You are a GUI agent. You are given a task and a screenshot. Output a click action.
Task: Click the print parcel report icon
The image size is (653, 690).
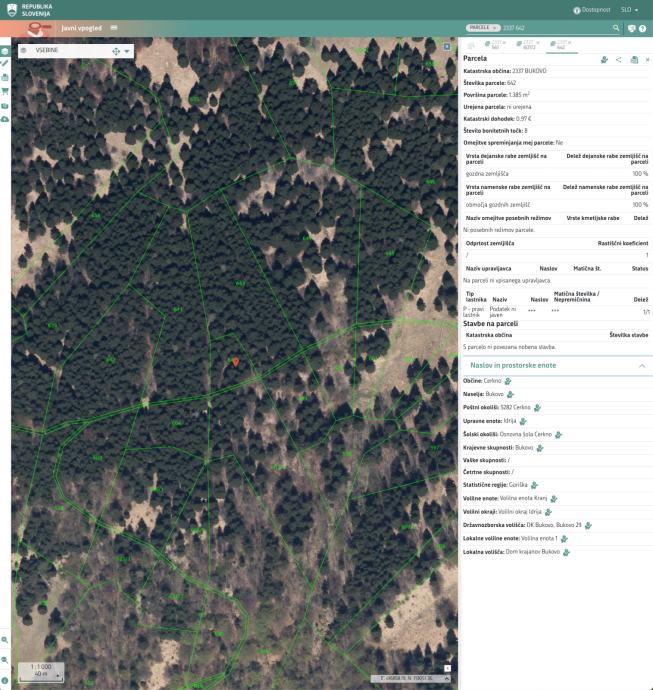click(x=634, y=60)
